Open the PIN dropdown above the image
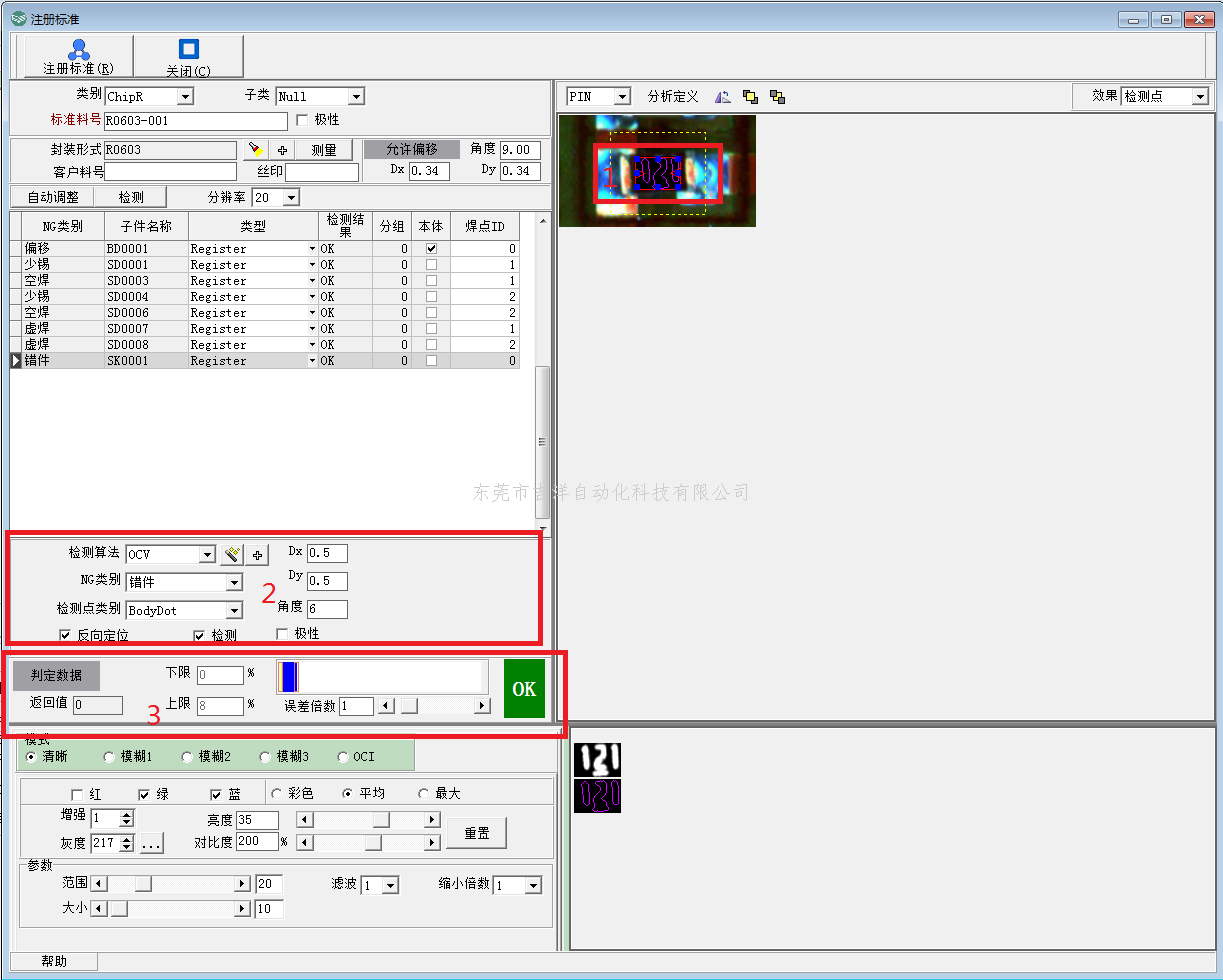Image resolution: width=1223 pixels, height=980 pixels. click(622, 97)
